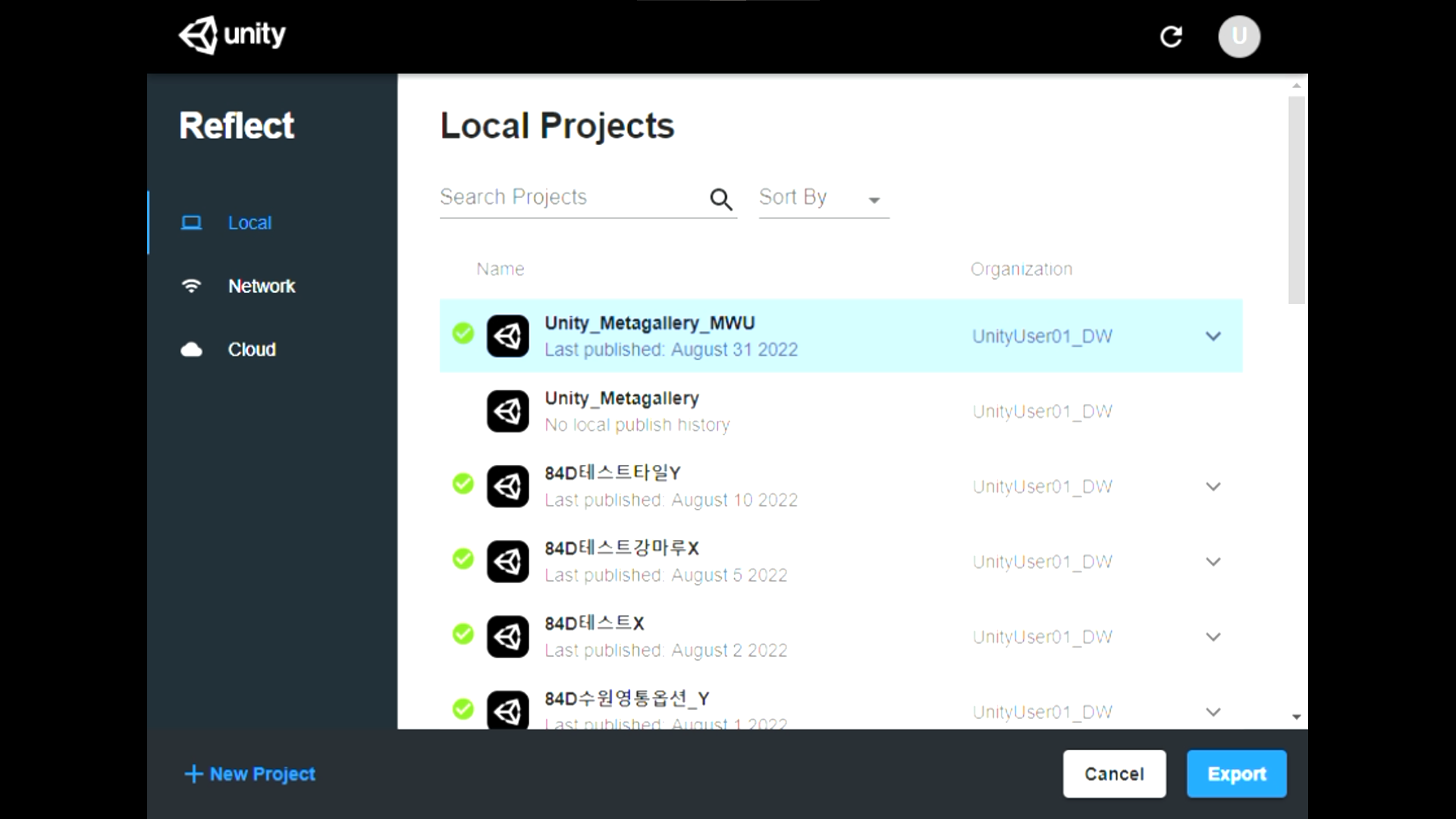
Task: Click the Cloud icon in sidebar
Action: [x=191, y=350]
